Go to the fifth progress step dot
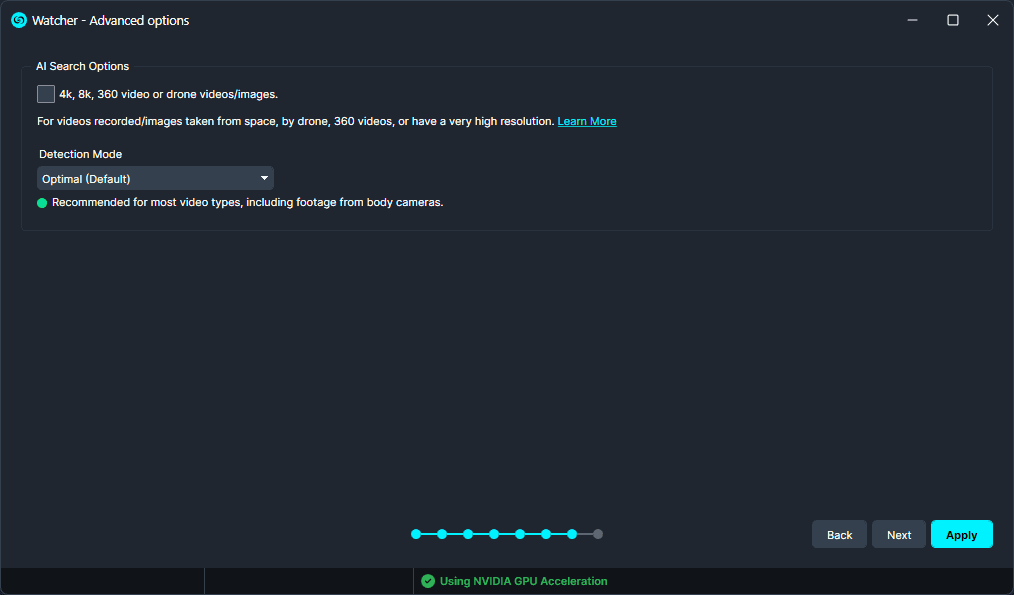The image size is (1014, 595). click(520, 534)
